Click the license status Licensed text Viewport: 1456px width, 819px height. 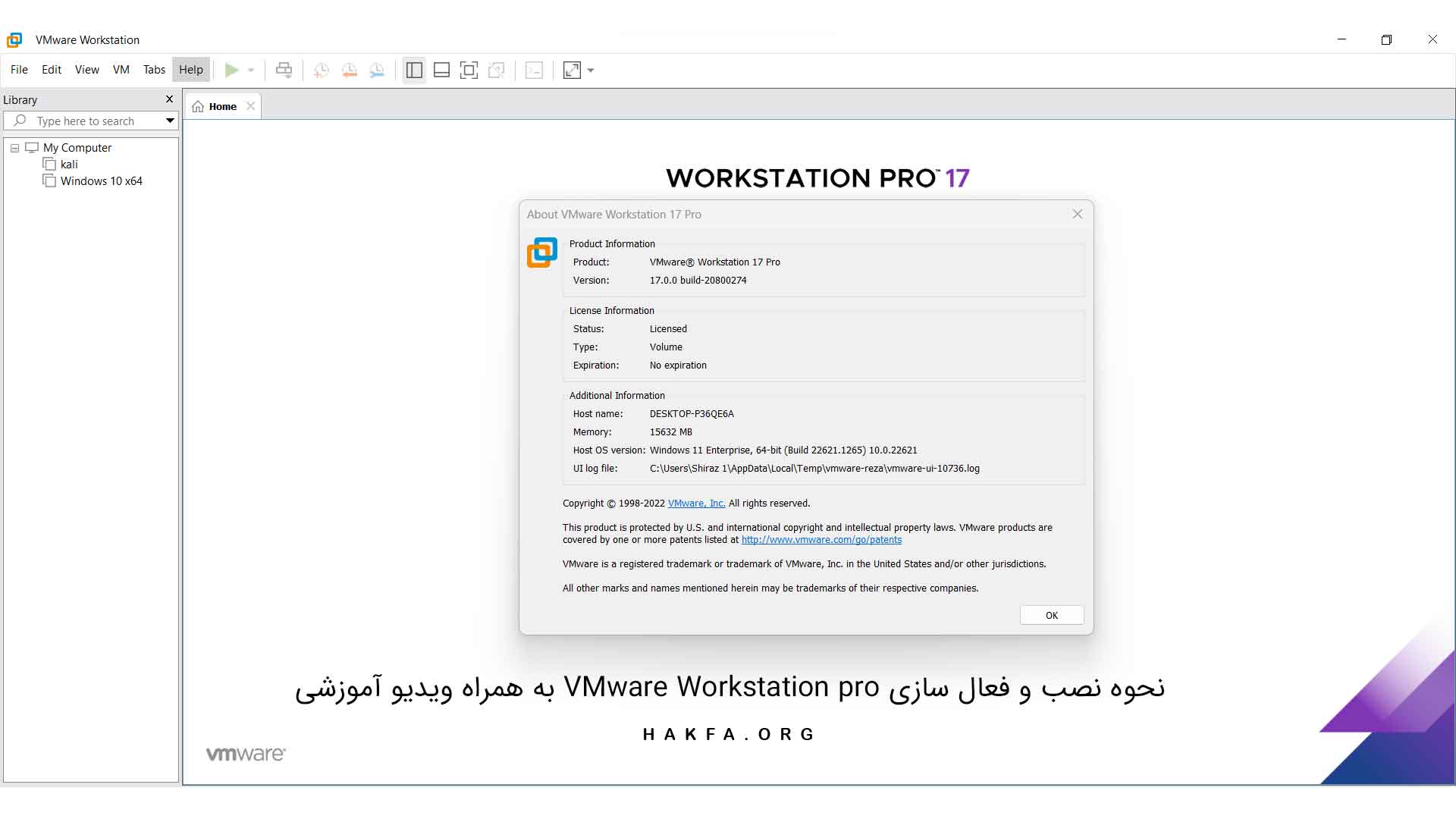668,329
